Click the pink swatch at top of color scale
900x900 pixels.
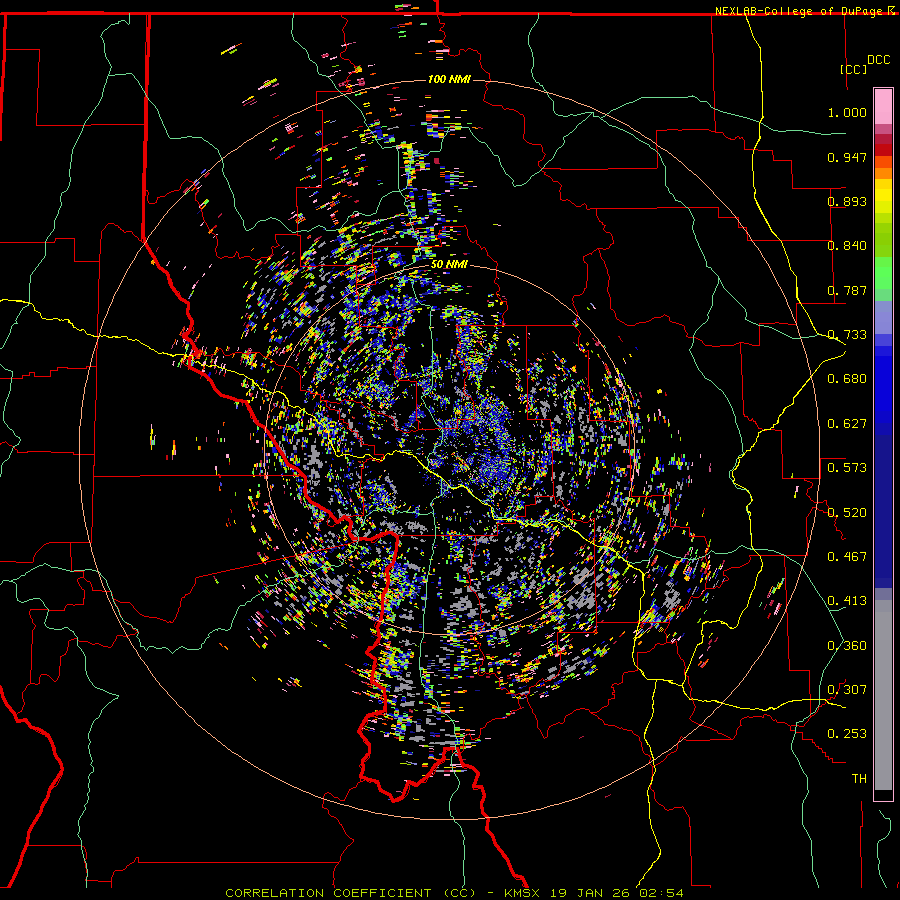(x=883, y=106)
